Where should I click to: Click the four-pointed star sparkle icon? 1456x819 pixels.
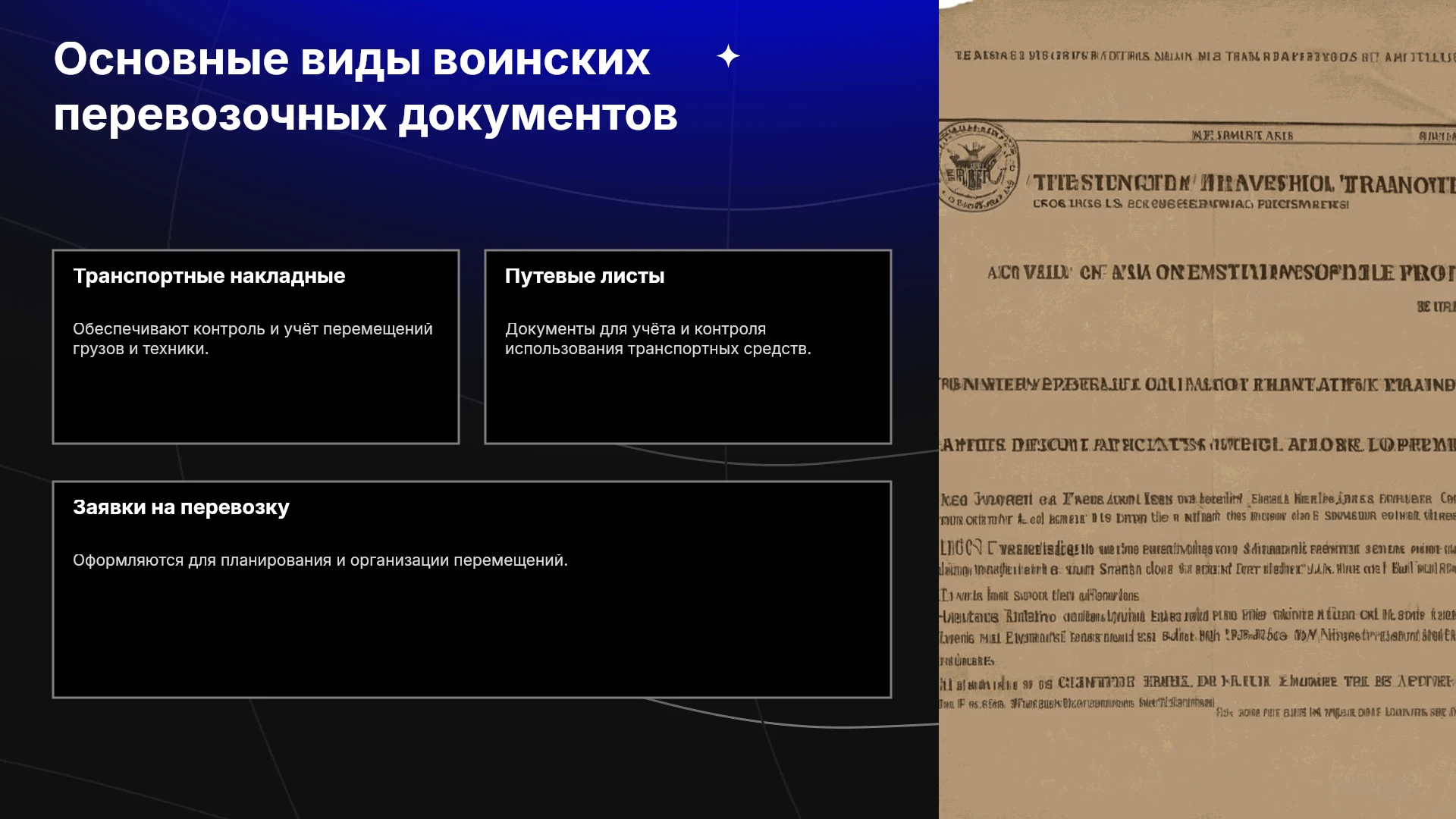728,56
